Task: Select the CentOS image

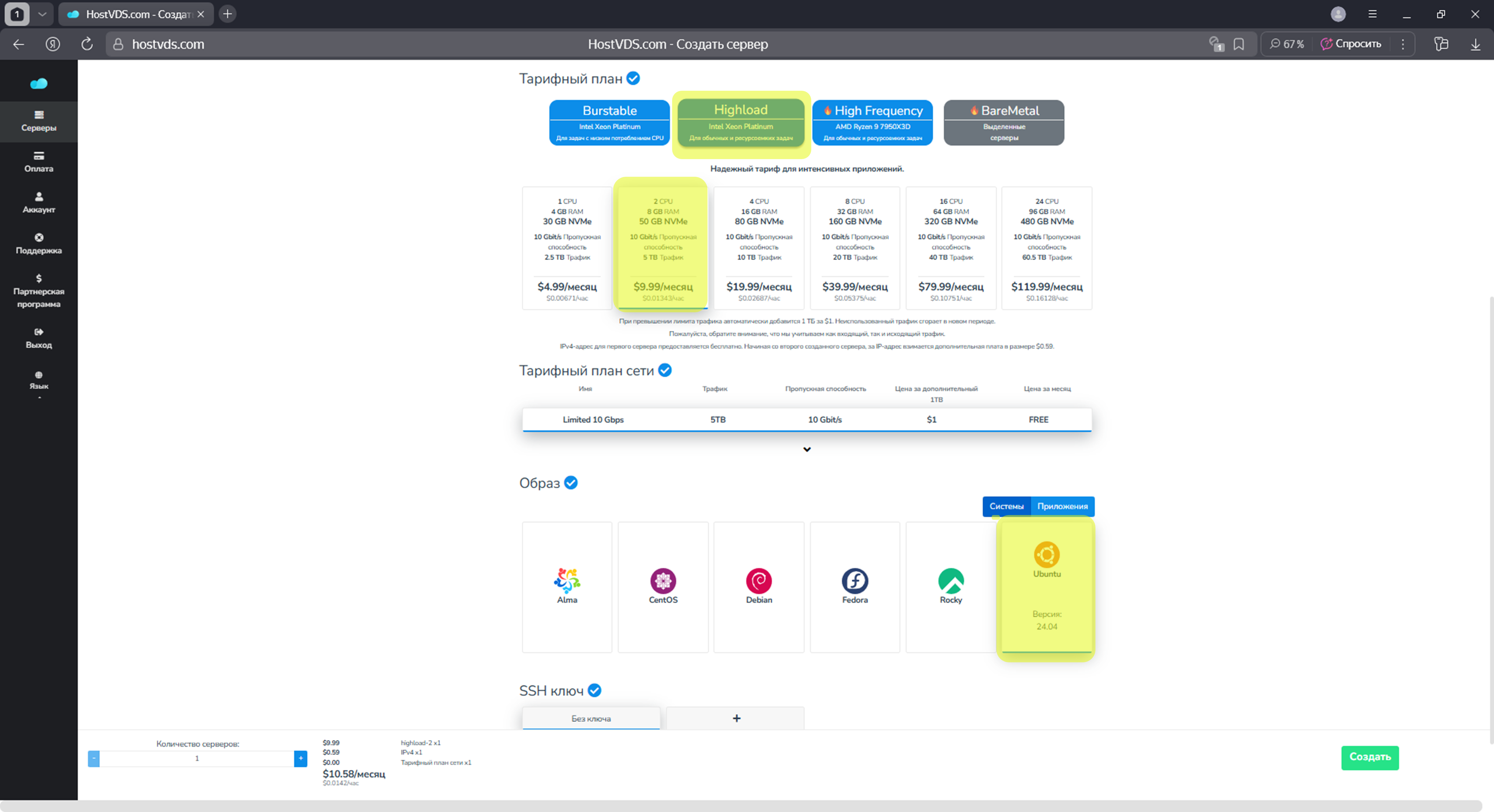Action: pos(663,587)
